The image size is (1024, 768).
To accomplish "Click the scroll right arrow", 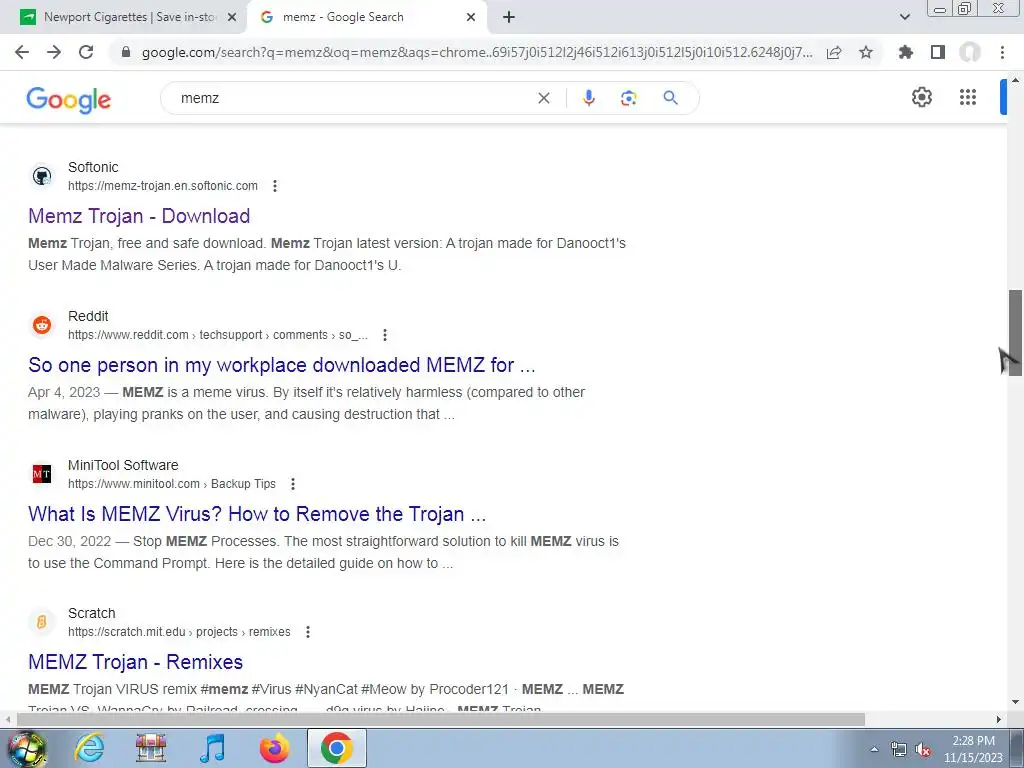I will (x=999, y=720).
